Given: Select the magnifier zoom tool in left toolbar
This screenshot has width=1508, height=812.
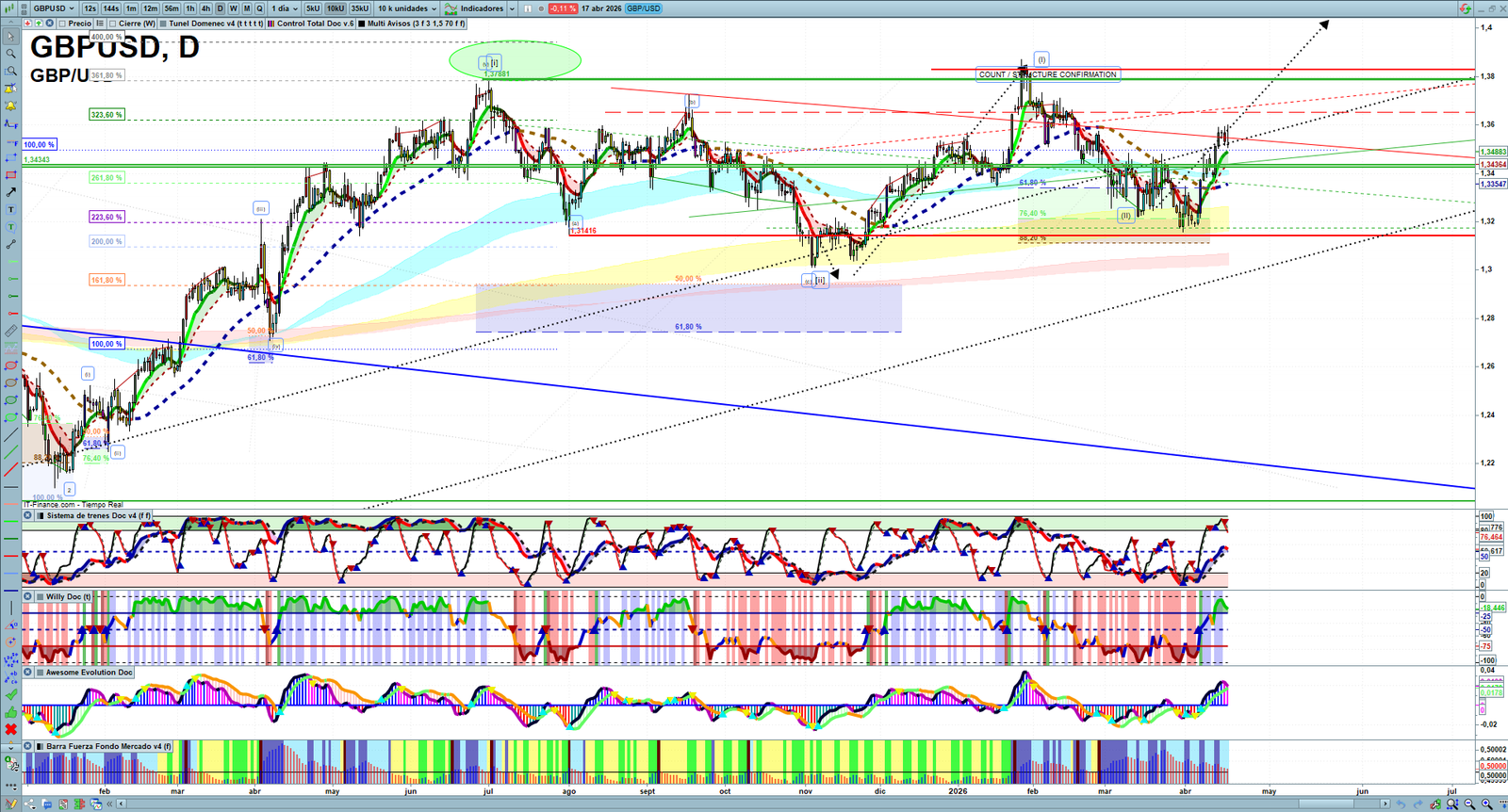Looking at the screenshot, I should pos(10,54).
